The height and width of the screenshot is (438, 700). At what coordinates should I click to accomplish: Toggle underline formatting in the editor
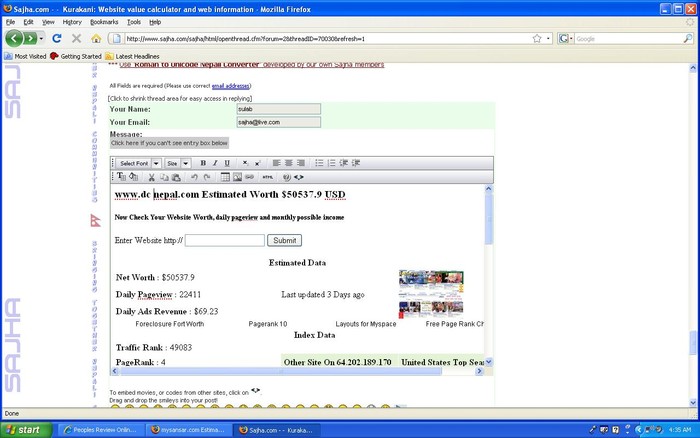(227, 163)
